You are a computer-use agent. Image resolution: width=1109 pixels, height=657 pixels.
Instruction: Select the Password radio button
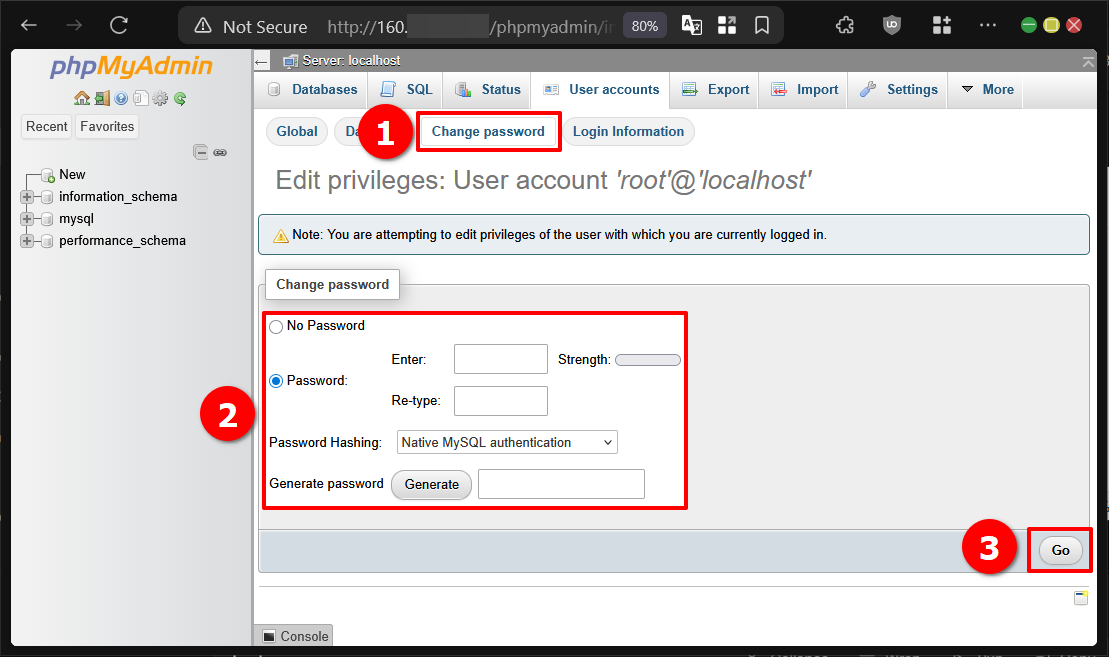point(276,379)
